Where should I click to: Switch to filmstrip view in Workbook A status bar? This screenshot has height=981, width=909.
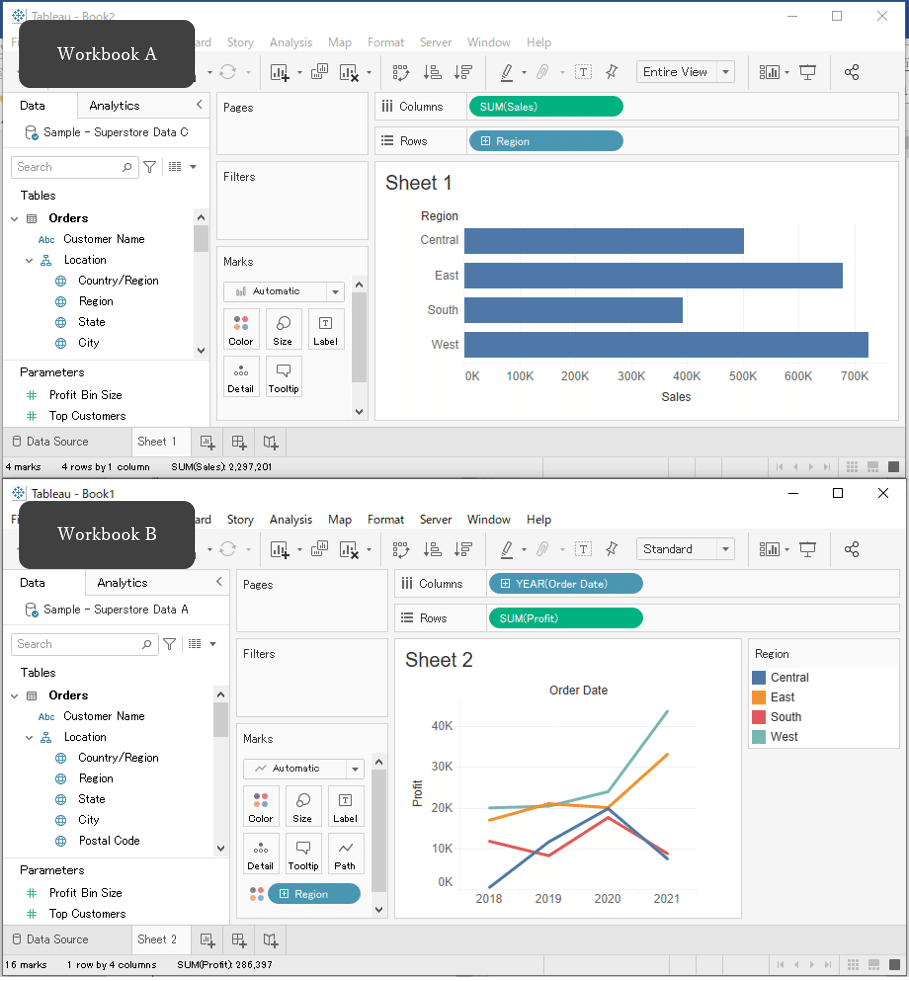pyautogui.click(x=873, y=467)
